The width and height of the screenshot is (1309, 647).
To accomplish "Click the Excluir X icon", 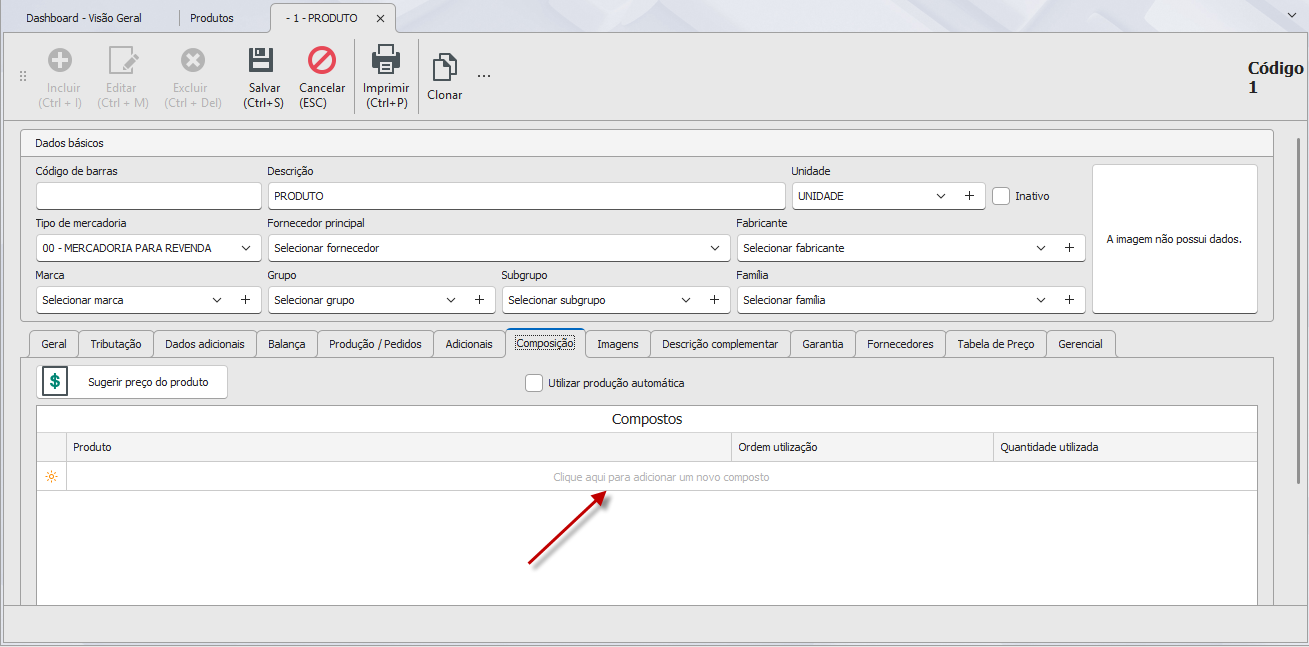I will coord(193,61).
